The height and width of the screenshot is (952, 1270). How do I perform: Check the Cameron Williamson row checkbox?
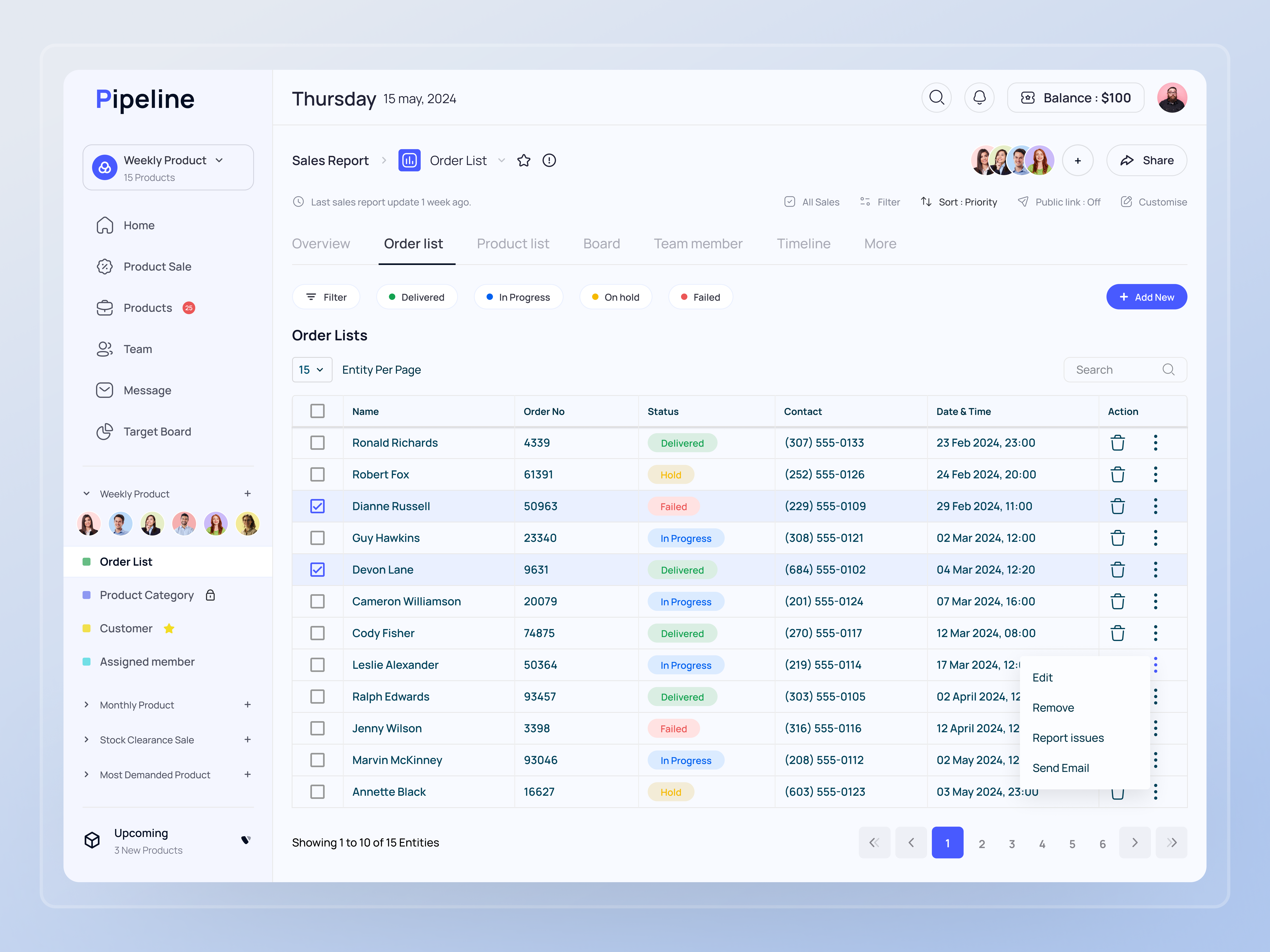pyautogui.click(x=317, y=601)
